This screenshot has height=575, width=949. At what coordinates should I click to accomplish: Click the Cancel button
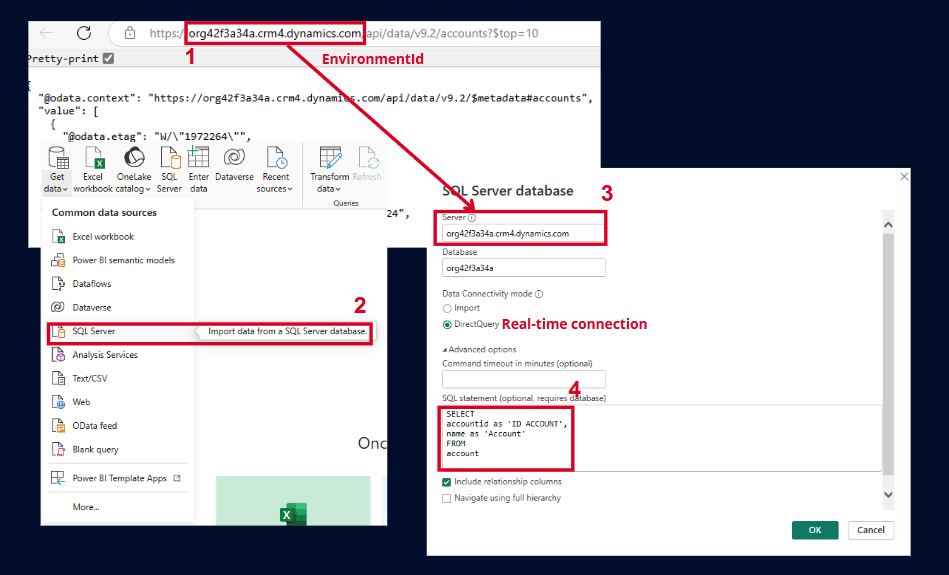click(x=870, y=530)
